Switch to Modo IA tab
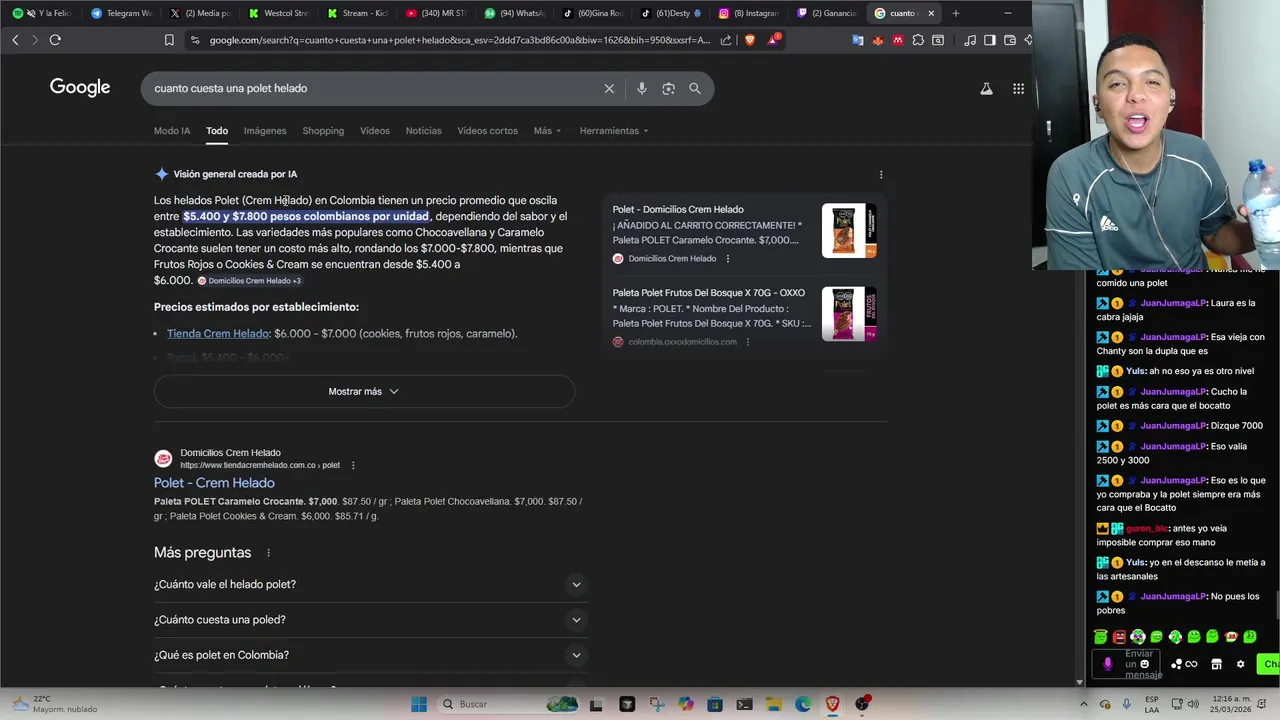 pos(172,131)
